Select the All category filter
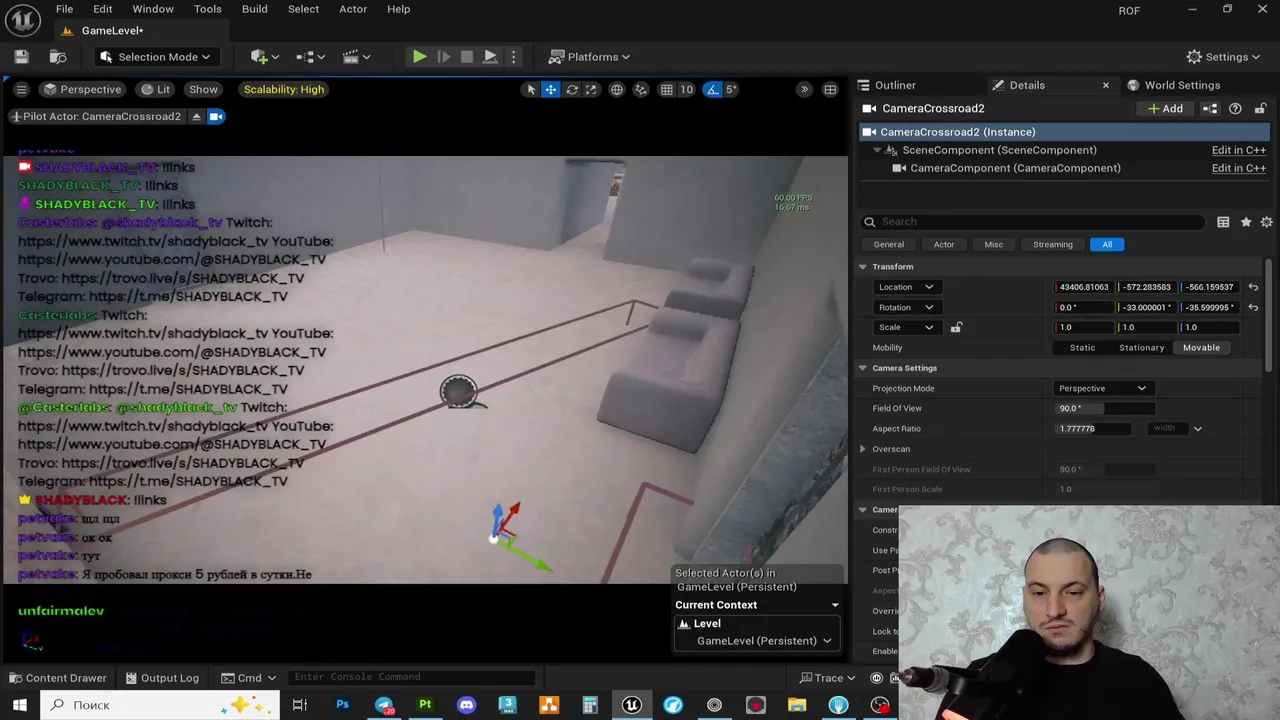The image size is (1280, 720). (x=1107, y=244)
